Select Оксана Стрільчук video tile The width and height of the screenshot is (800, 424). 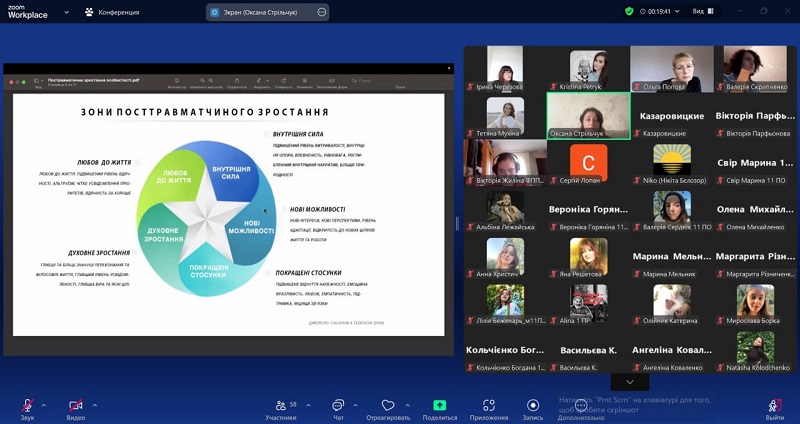(x=588, y=115)
